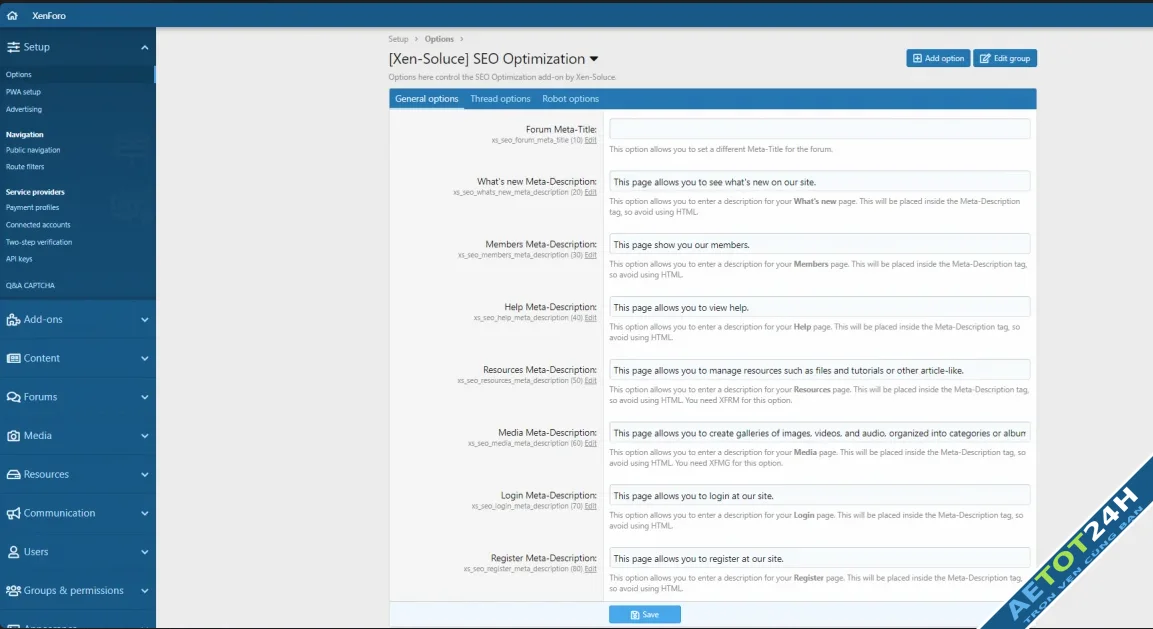This screenshot has width=1153, height=629.
Task: Expand the Groups & permissions section
Action: [x=144, y=591]
